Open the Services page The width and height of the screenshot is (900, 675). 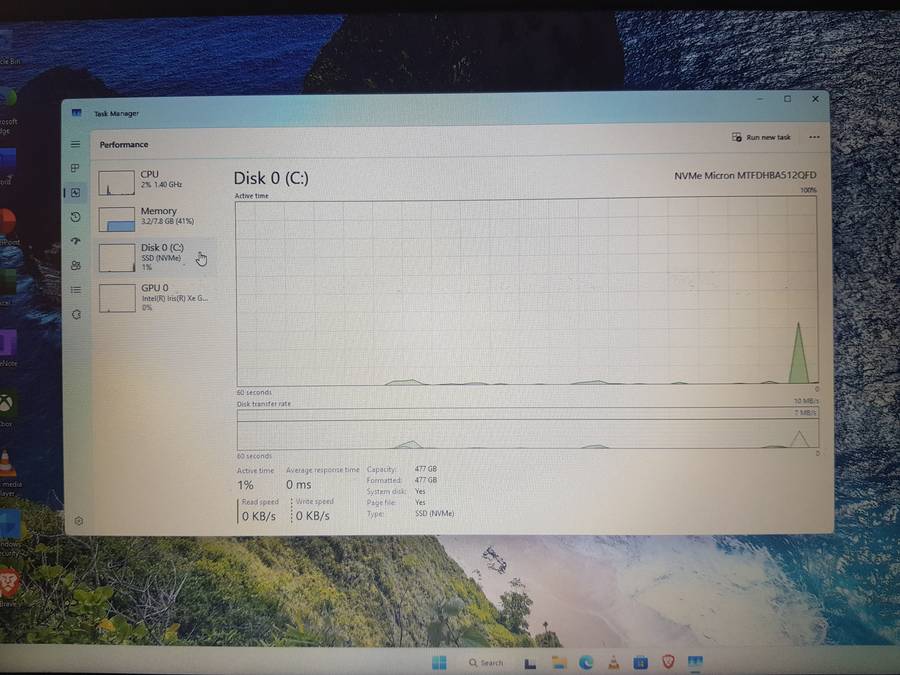(76, 315)
